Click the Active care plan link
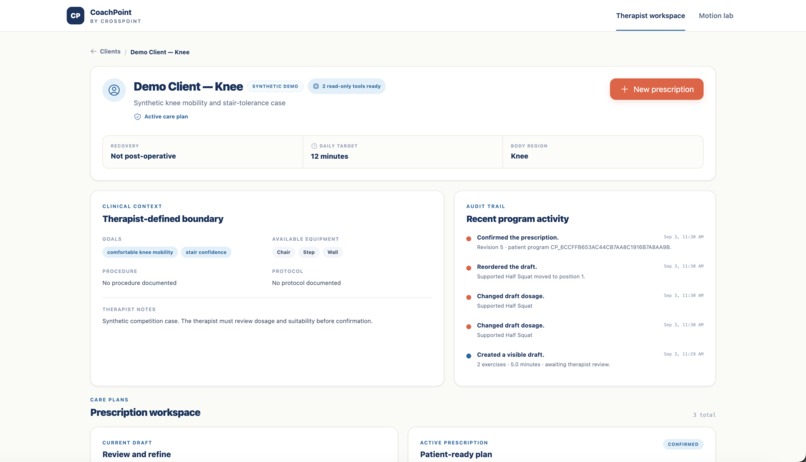Viewport: 806px width, 462px height. point(166,117)
